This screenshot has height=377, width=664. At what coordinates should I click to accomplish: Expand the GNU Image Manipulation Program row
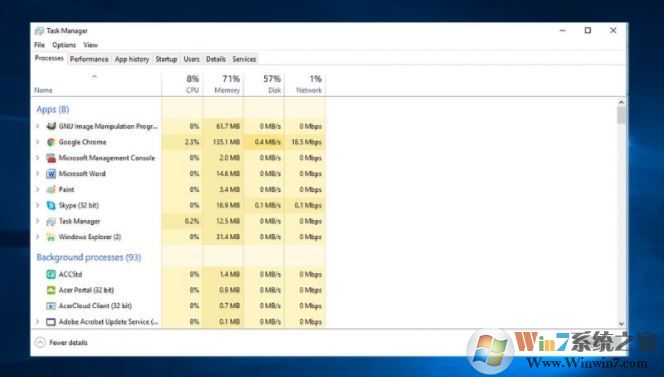point(37,126)
